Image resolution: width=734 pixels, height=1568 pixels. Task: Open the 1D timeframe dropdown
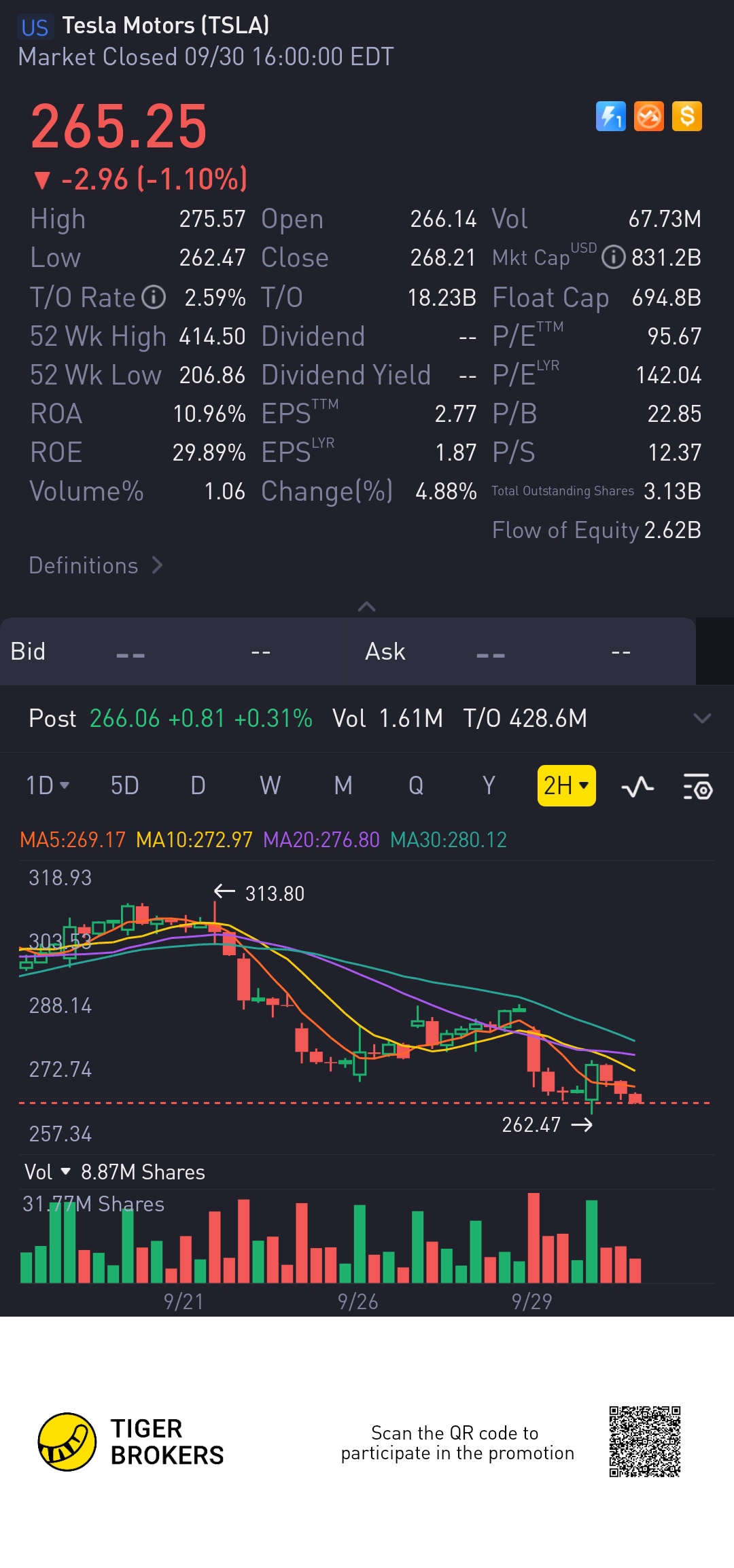pyautogui.click(x=48, y=785)
